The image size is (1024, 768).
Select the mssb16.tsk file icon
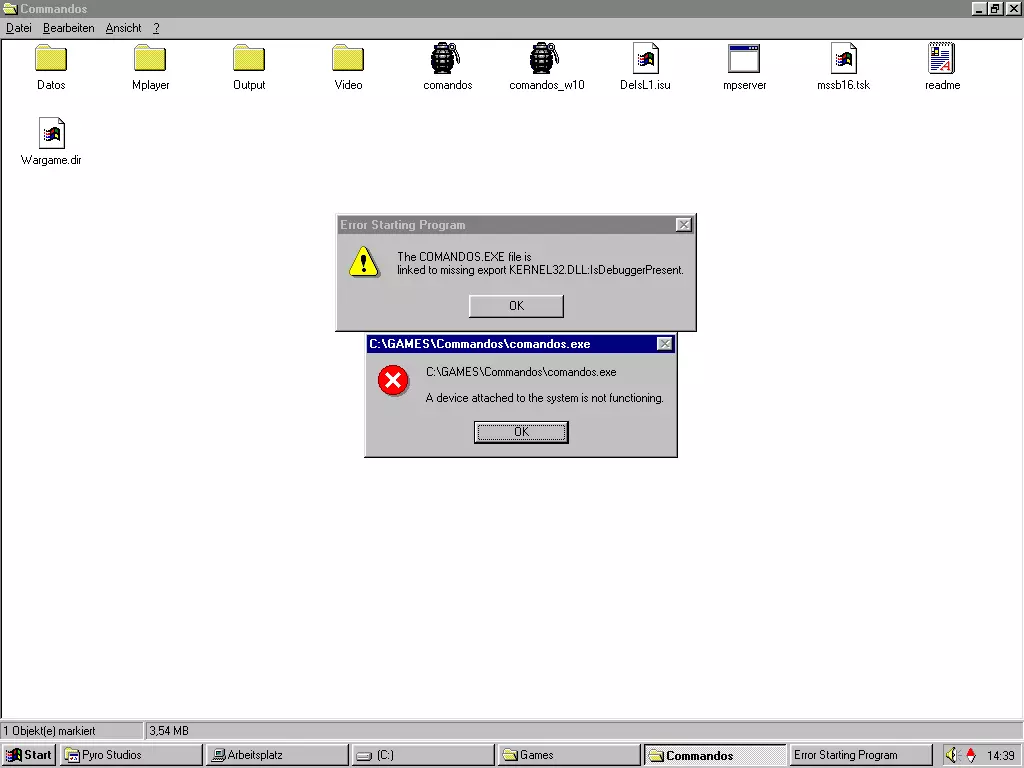(843, 58)
